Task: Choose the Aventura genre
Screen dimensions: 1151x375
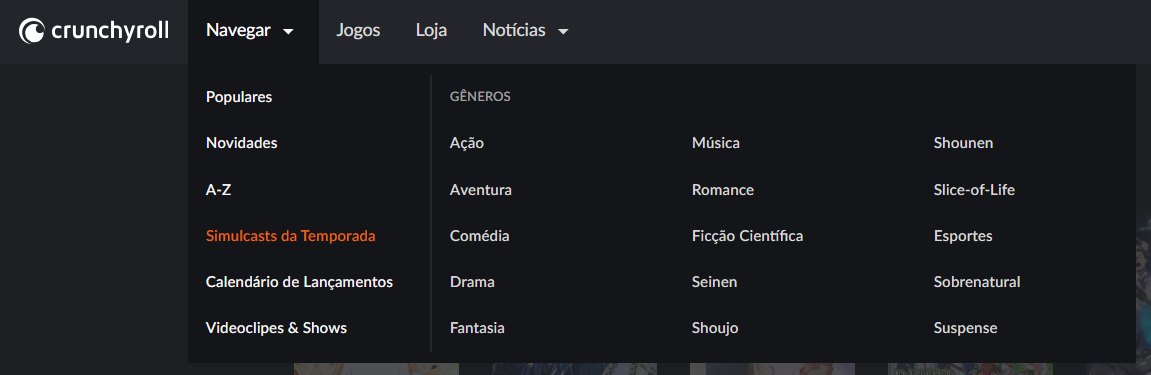Action: pyautogui.click(x=481, y=190)
